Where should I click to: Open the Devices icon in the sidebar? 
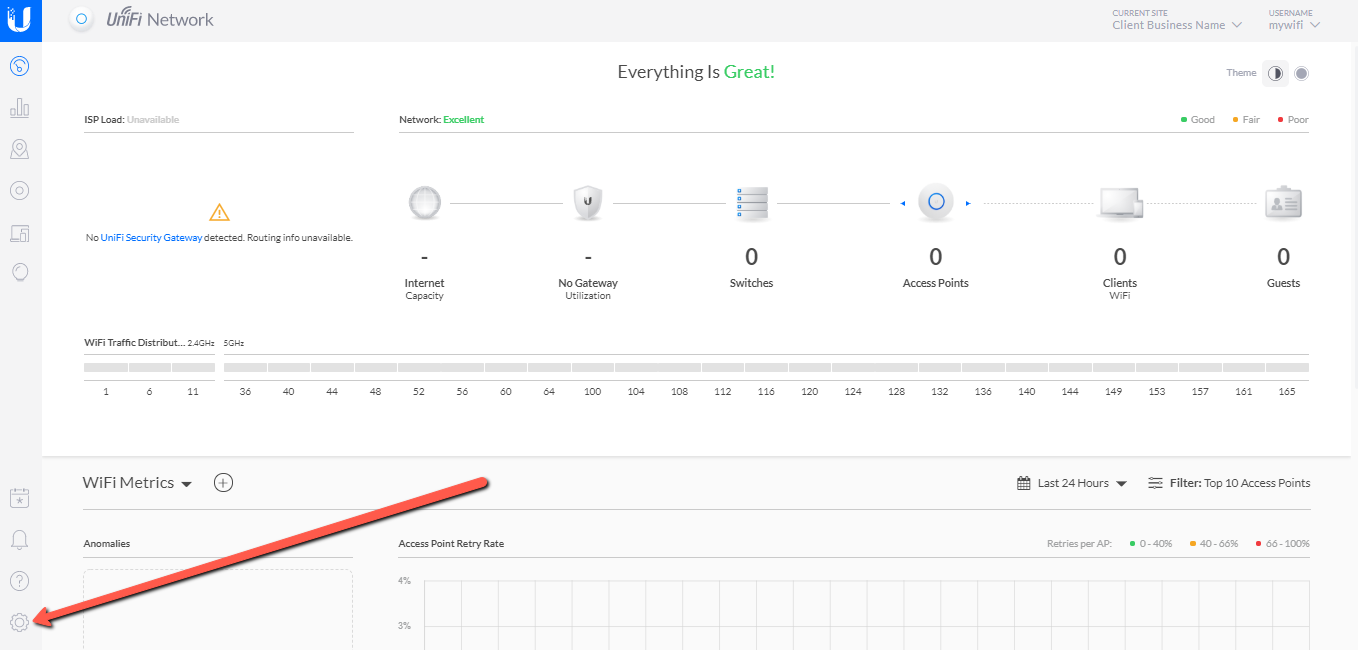pyautogui.click(x=19, y=190)
